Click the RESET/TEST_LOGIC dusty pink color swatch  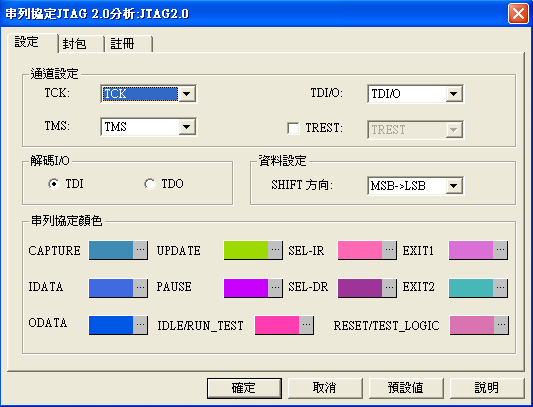(x=472, y=325)
